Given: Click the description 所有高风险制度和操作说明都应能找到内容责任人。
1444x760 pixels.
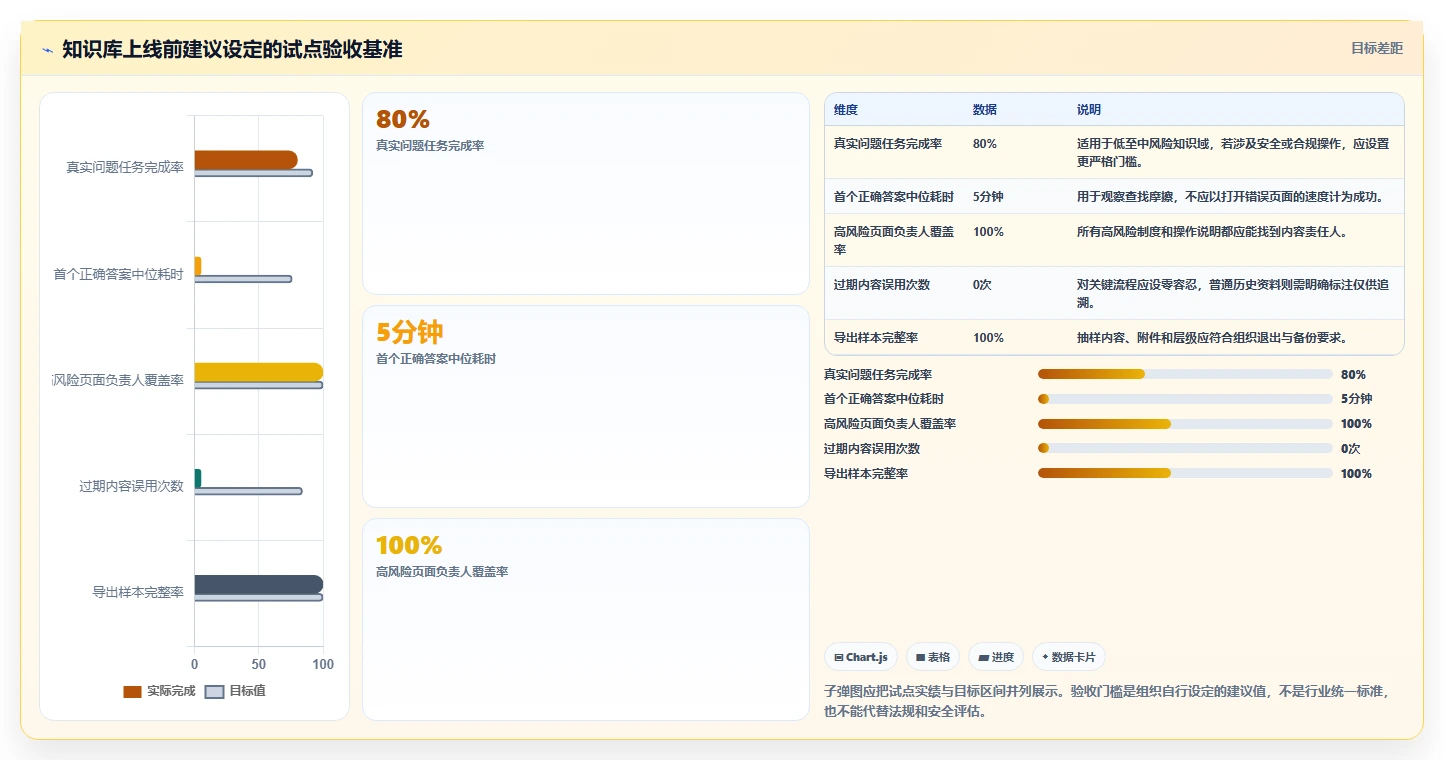Looking at the screenshot, I should pyautogui.click(x=1212, y=232).
